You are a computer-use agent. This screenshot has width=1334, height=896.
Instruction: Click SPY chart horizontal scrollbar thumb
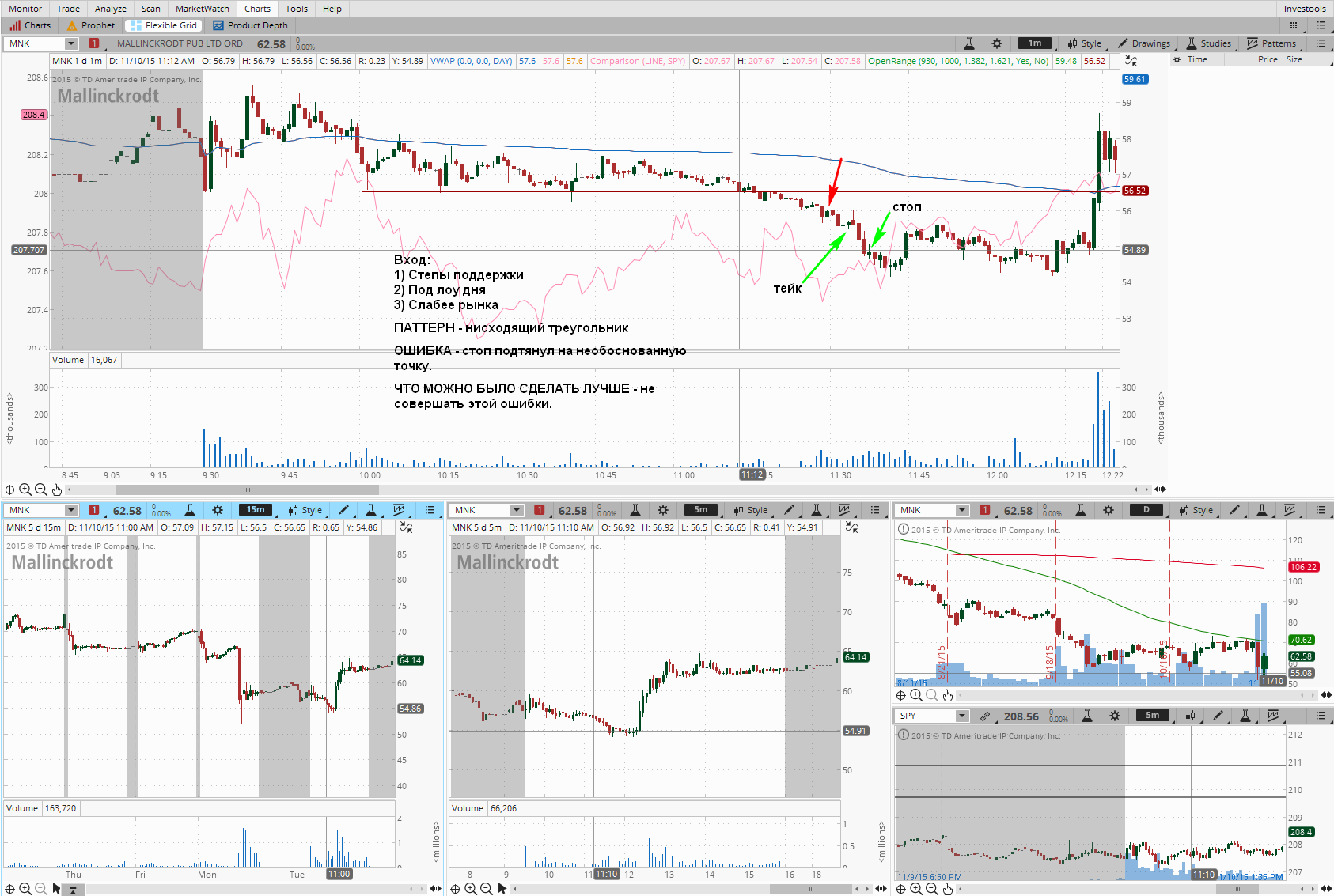coord(1237,889)
